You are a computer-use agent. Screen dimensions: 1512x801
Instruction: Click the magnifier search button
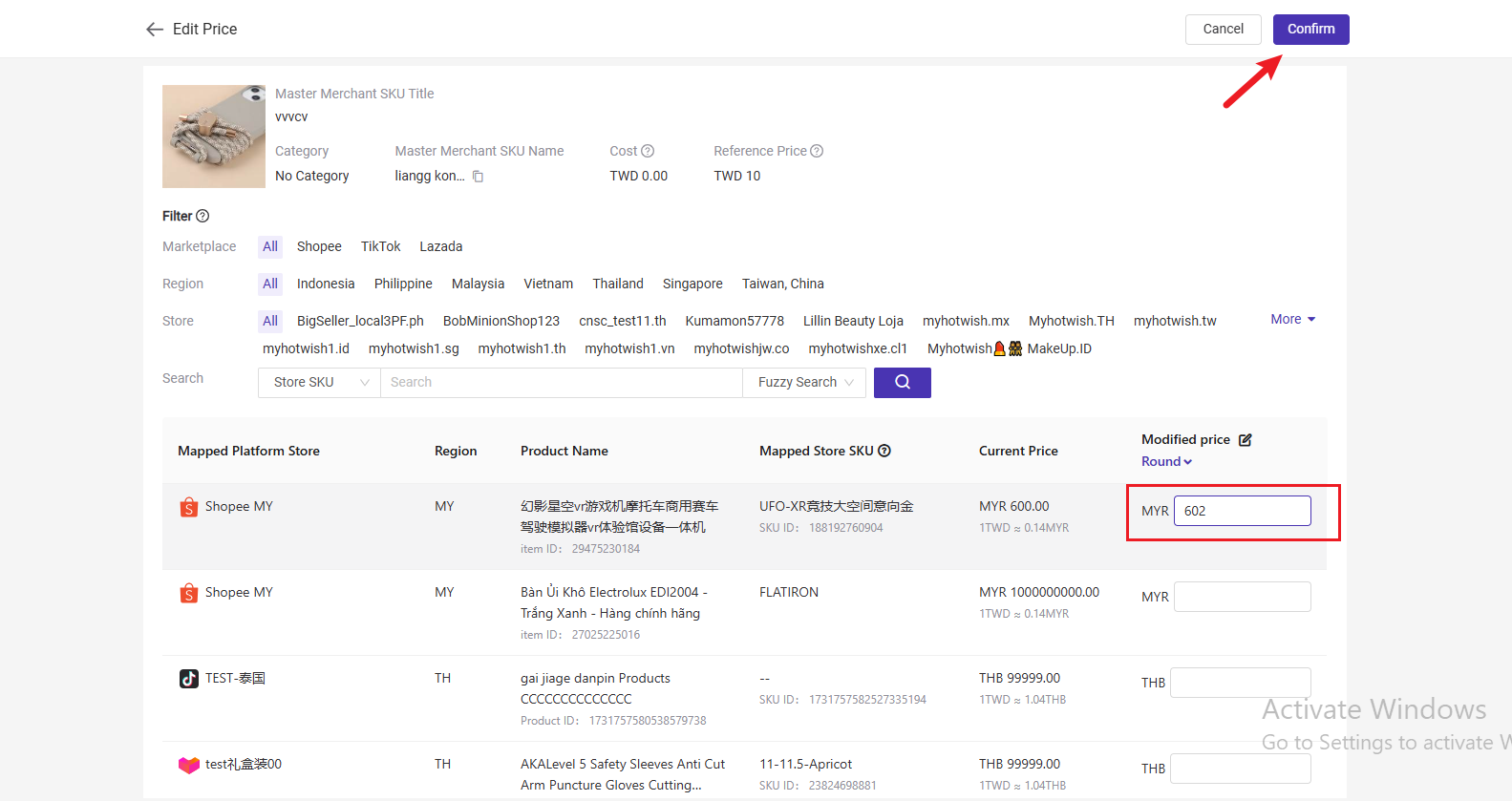click(903, 382)
